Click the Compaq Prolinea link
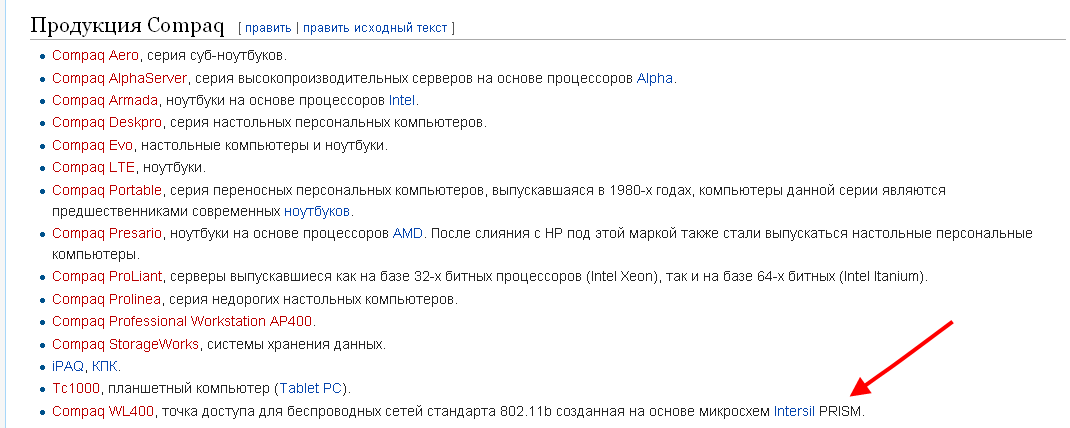Screen dimensions: 1070x428 (106, 299)
